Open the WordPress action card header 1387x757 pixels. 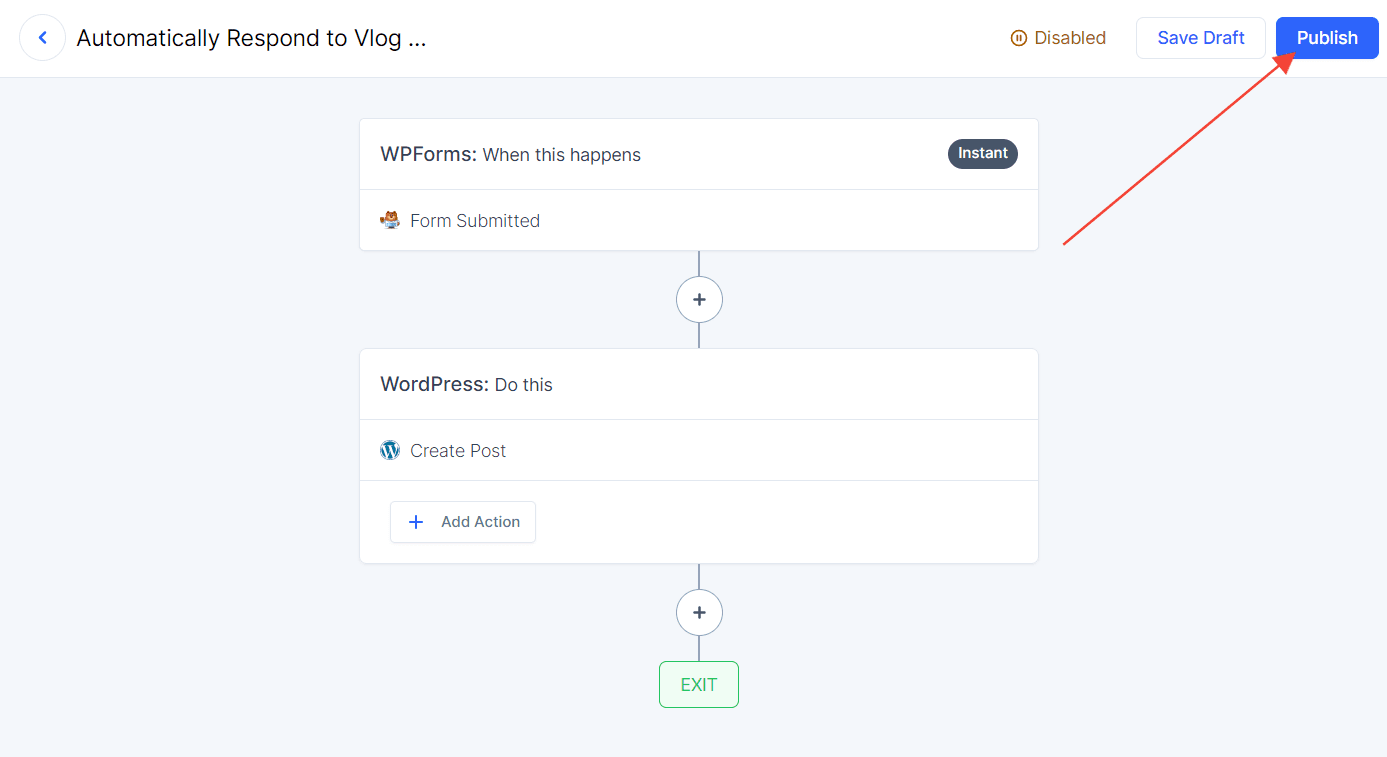pyautogui.click(x=699, y=384)
